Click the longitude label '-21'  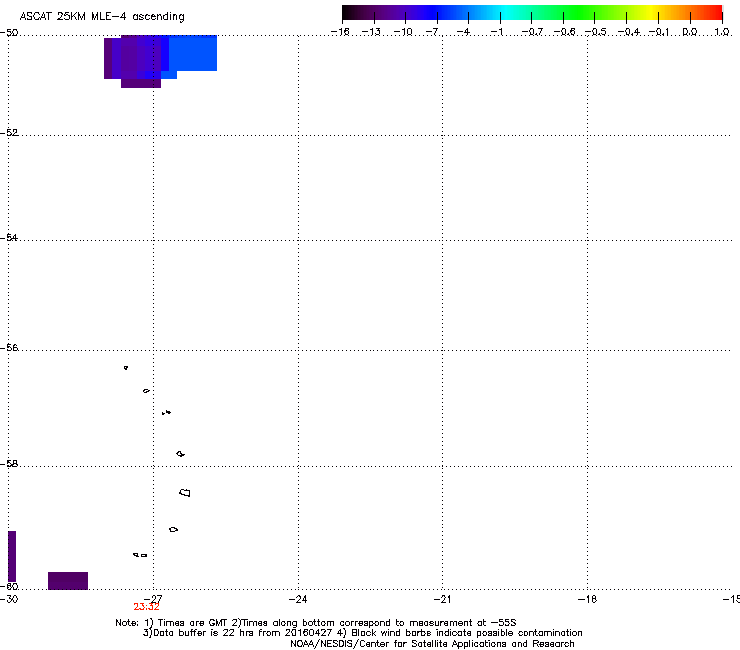[x=442, y=599]
